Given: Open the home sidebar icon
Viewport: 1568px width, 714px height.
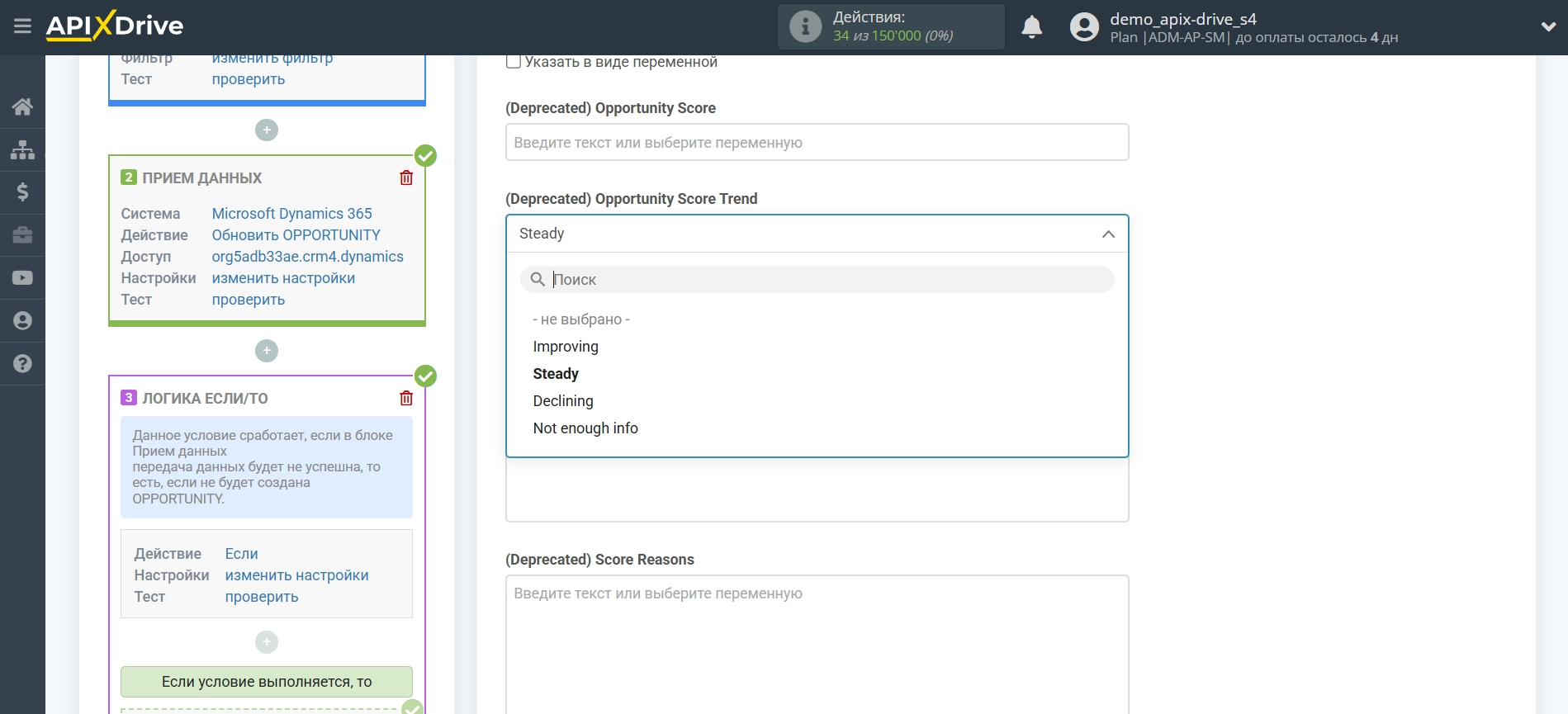Looking at the screenshot, I should click(22, 106).
